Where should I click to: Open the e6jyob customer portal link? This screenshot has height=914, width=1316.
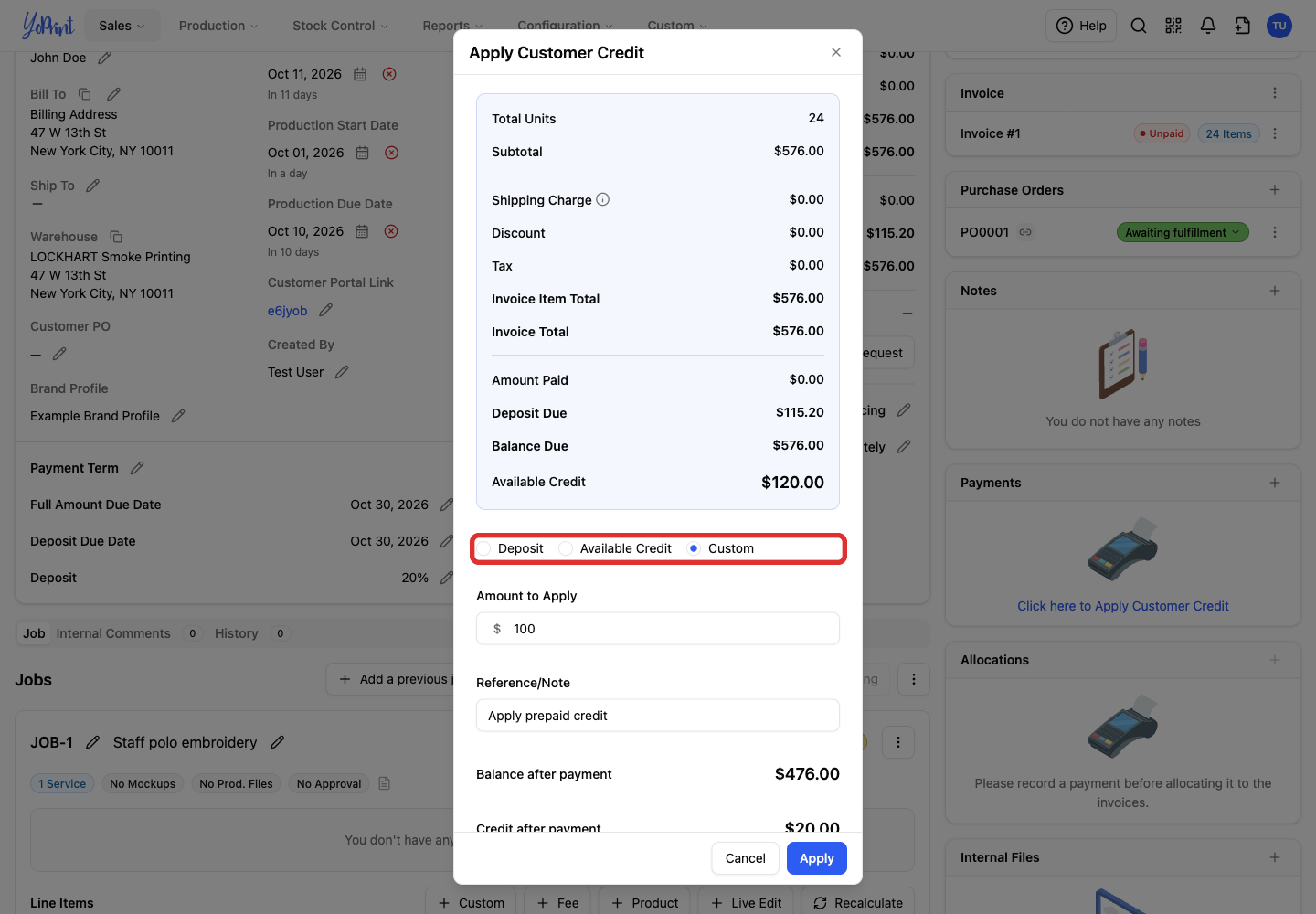tap(288, 311)
